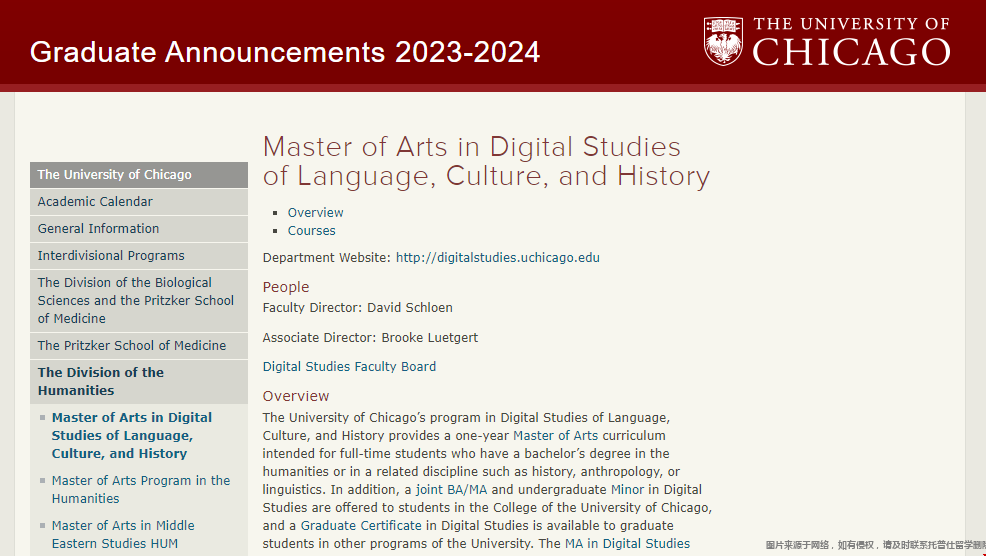
Task: Click the Associate Director: Brooke Luetgert text
Action: point(370,338)
